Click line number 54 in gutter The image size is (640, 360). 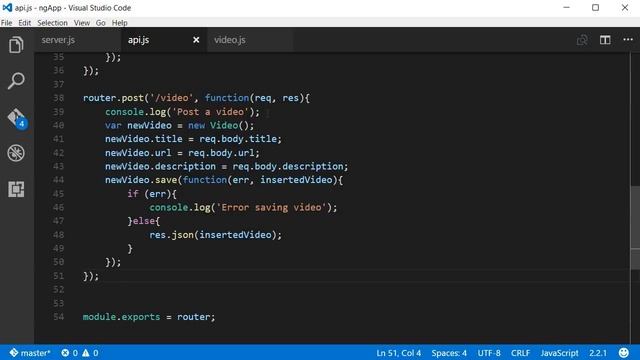[x=58, y=317]
